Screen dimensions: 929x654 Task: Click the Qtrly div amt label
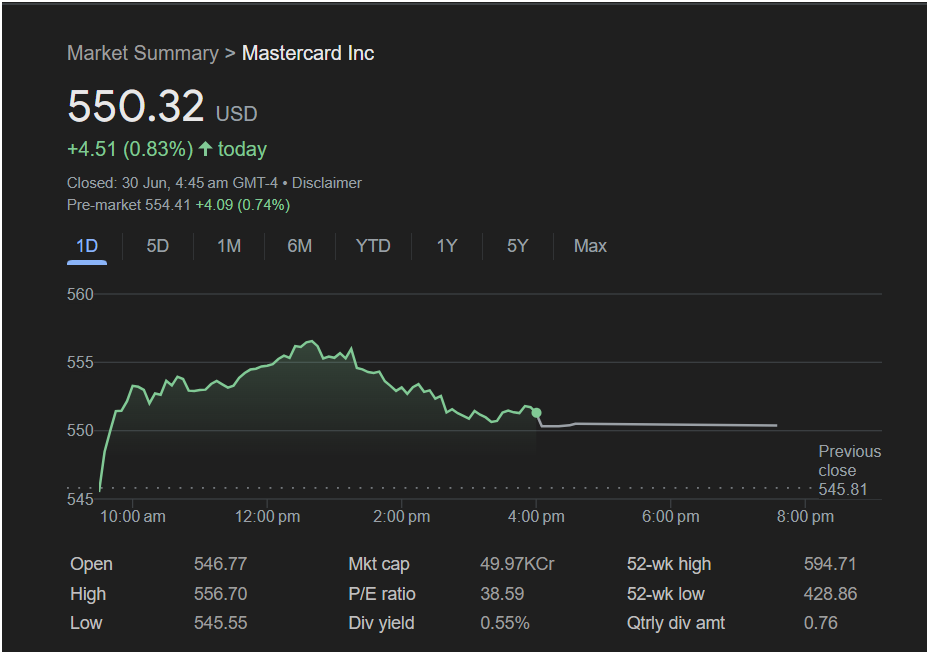[676, 623]
